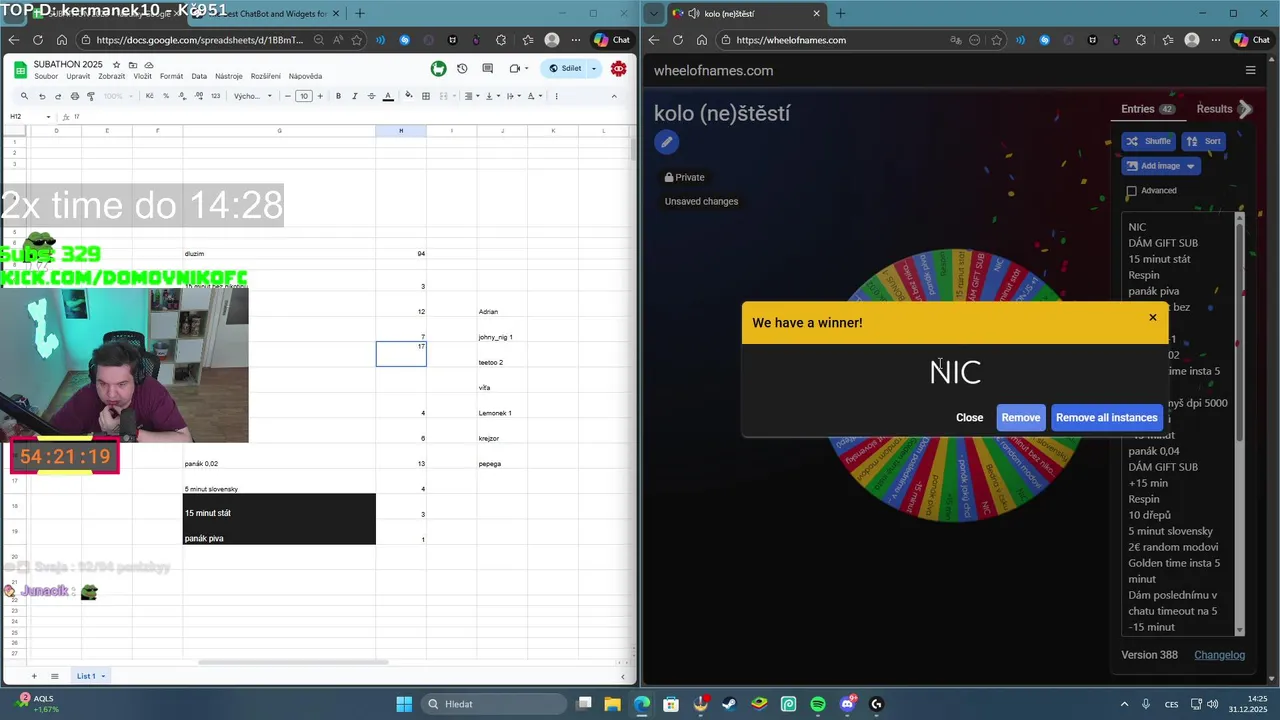The height and width of the screenshot is (720, 1280).
Task: Open vertical align dropdown
Action: tap(491, 96)
